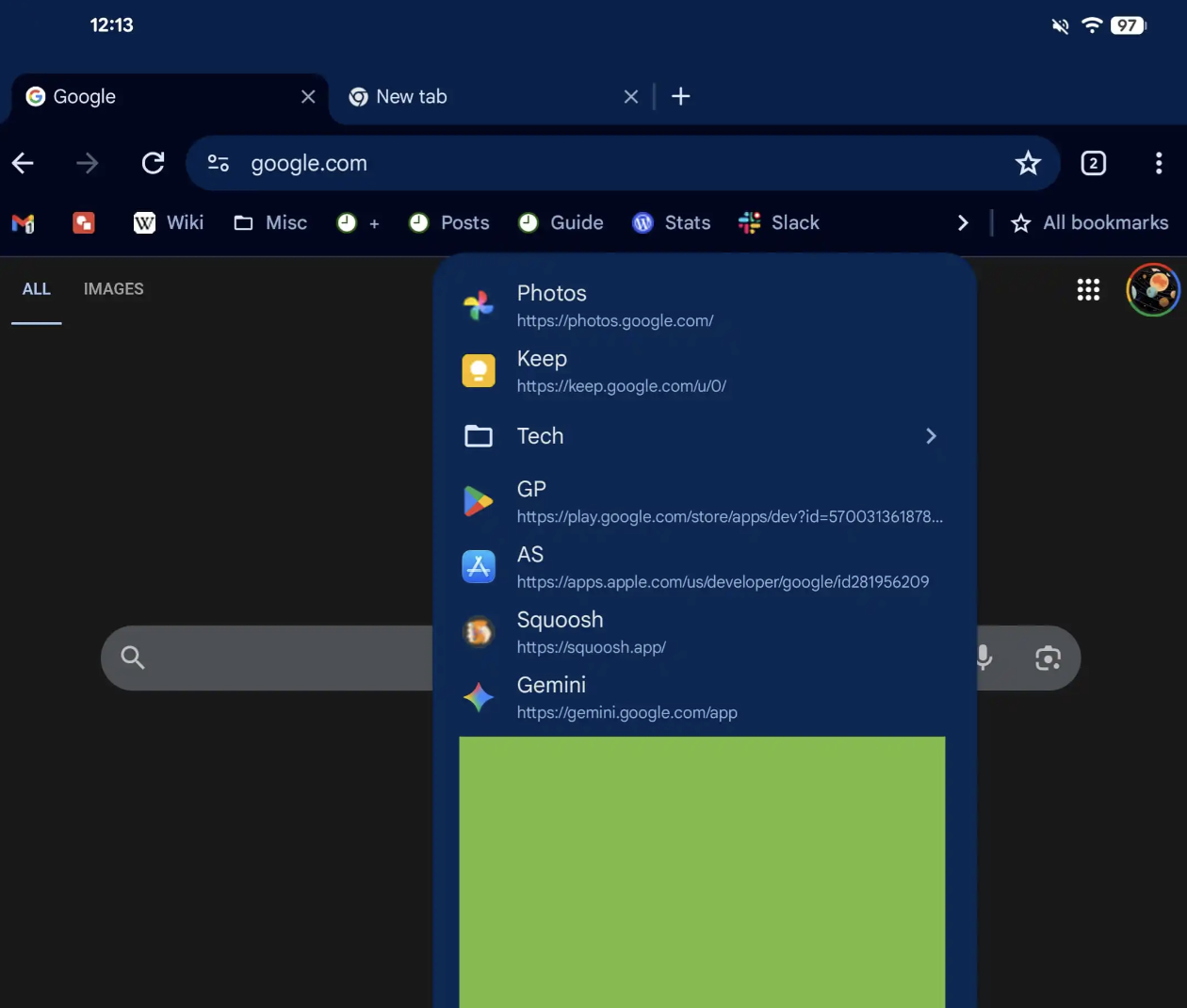Tap the Wi-Fi status icon
Viewport: 1187px width, 1008px height.
pos(1092,25)
